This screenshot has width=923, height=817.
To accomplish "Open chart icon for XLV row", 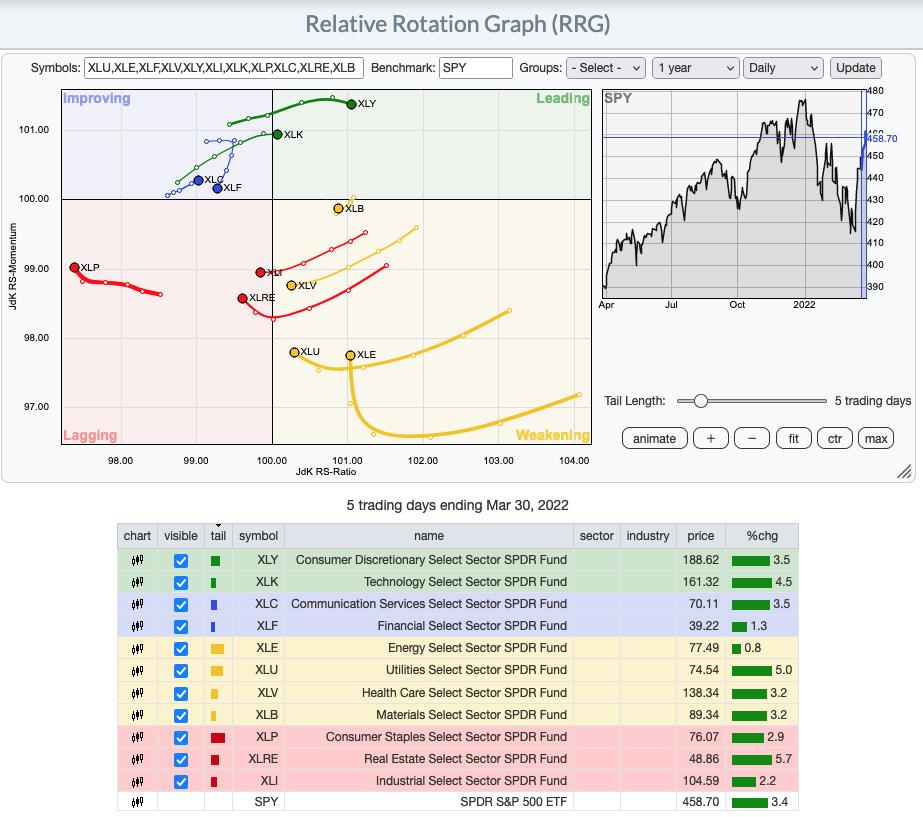I will click(137, 693).
